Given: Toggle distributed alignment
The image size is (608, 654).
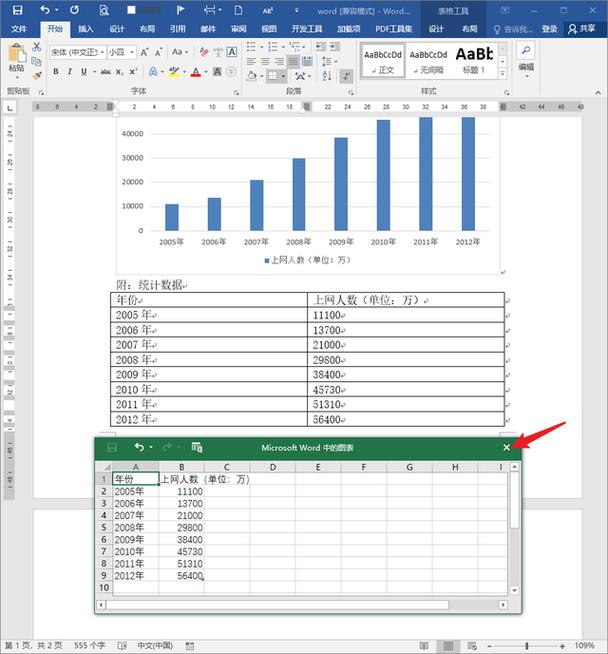Looking at the screenshot, I should pyautogui.click(x=307, y=61).
